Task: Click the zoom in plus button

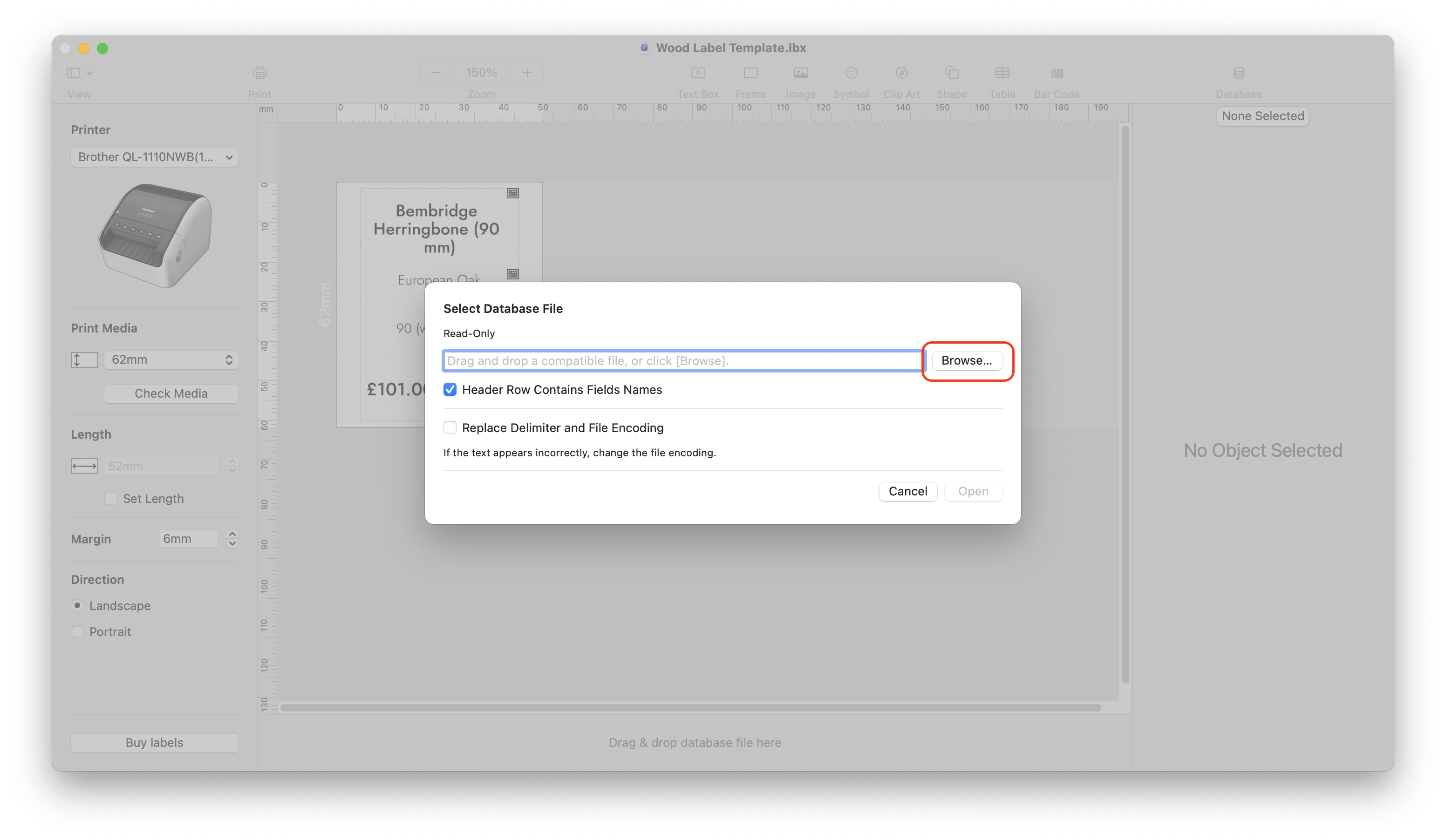Action: coord(527,73)
